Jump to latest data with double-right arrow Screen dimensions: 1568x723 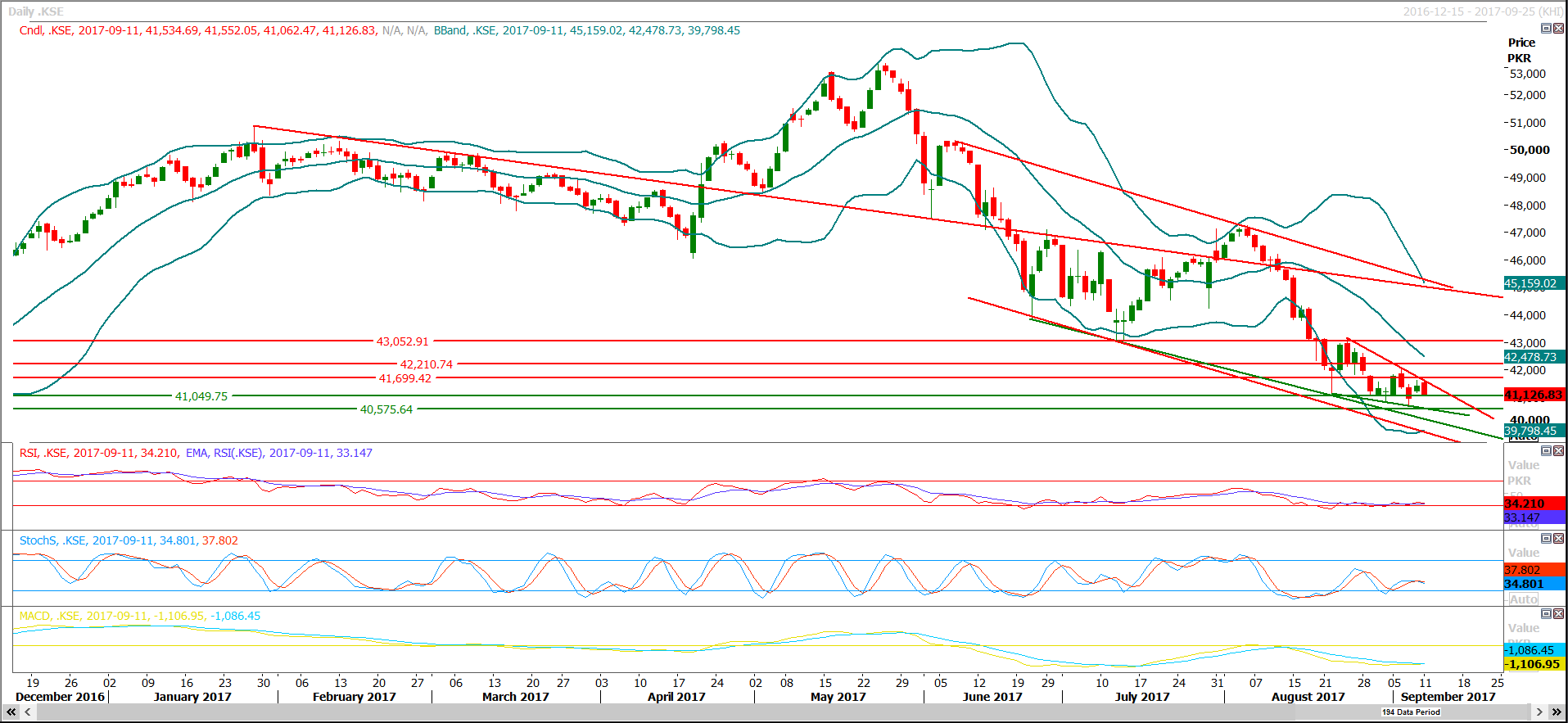(x=1557, y=712)
